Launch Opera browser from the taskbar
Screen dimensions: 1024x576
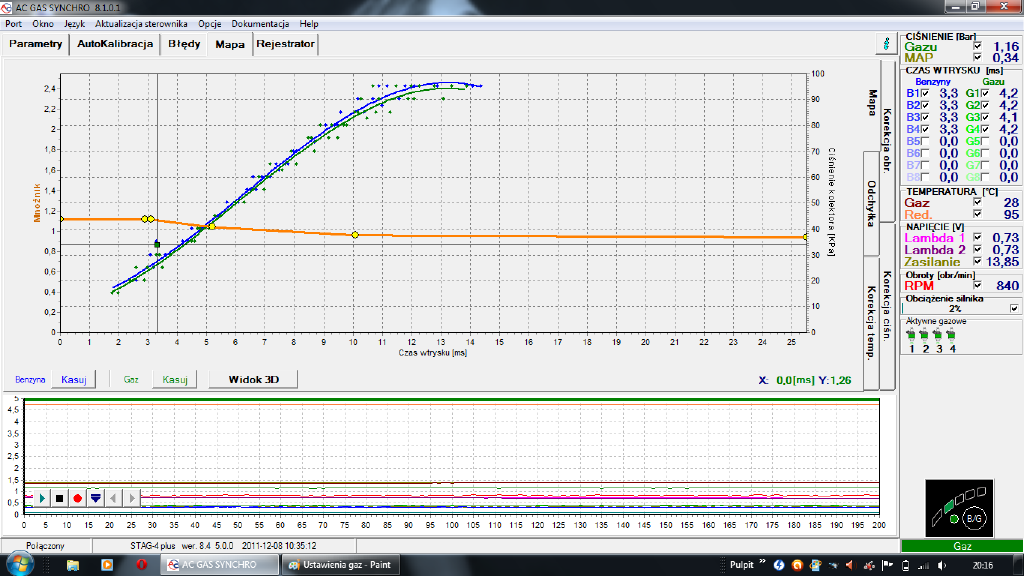click(141, 565)
